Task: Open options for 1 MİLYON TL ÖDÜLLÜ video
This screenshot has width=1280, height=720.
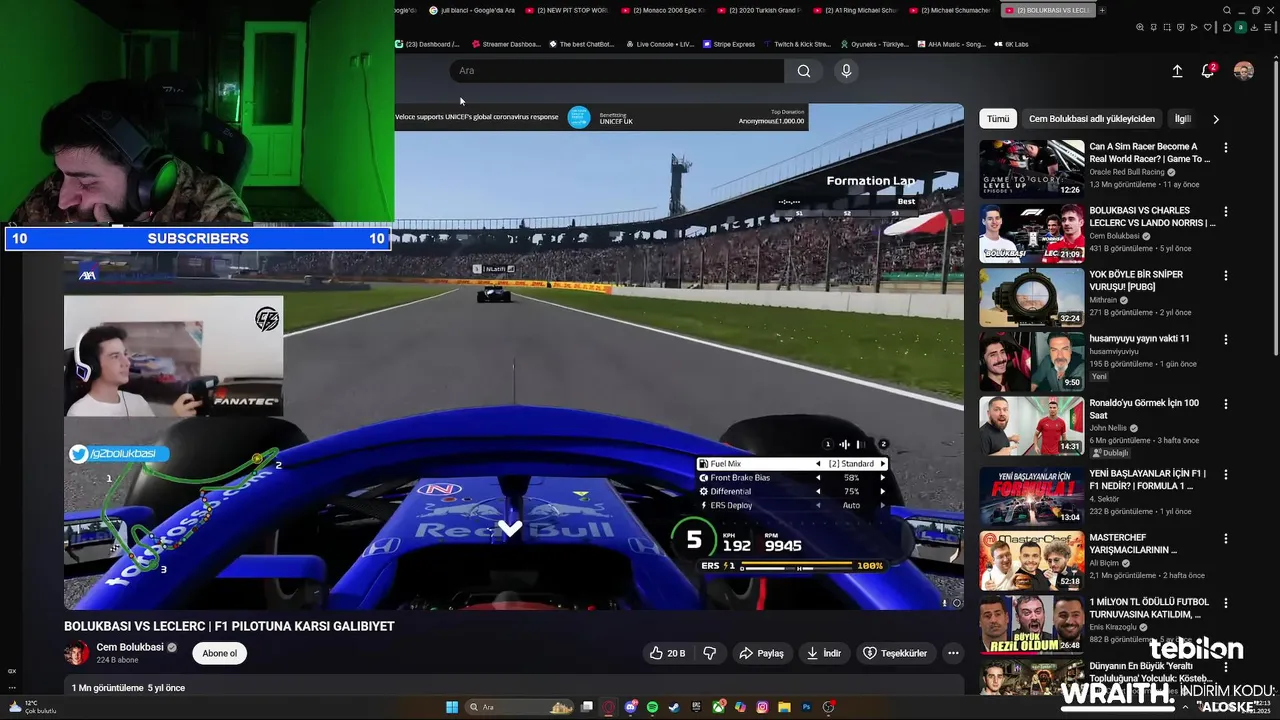Action: [1226, 602]
